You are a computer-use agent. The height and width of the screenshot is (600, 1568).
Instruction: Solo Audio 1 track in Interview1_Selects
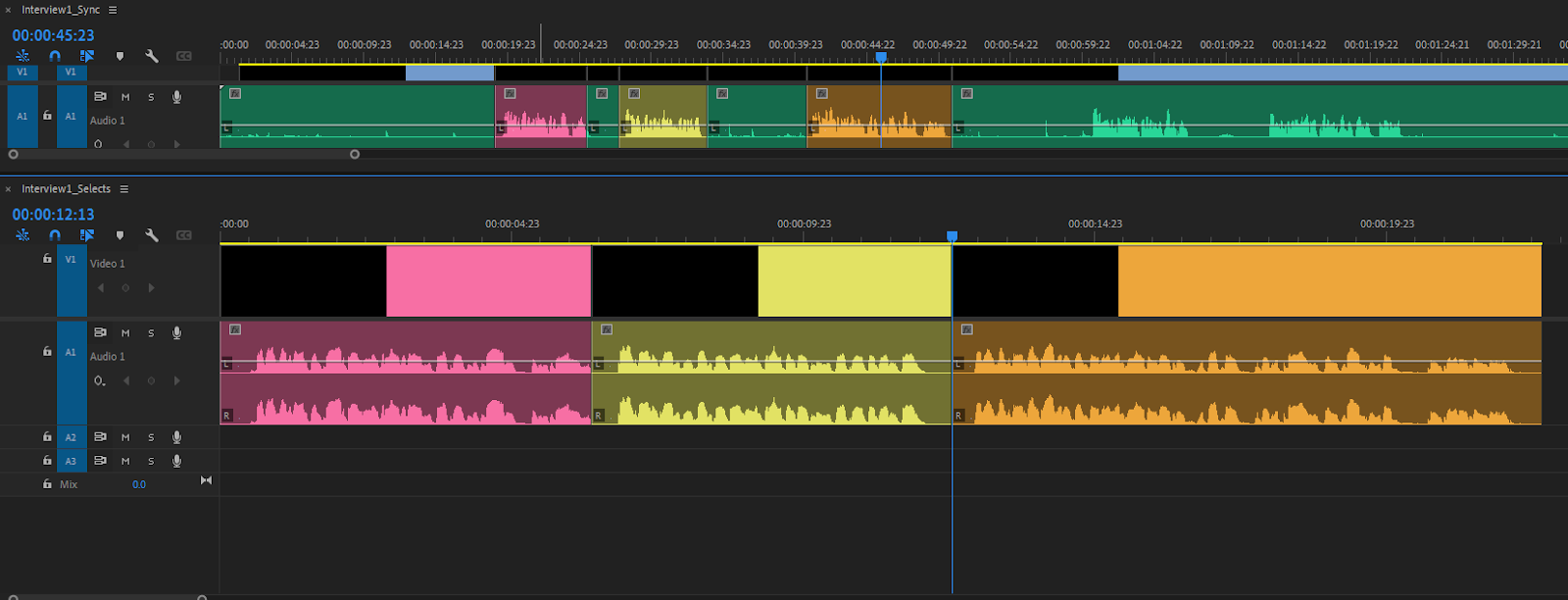(151, 333)
